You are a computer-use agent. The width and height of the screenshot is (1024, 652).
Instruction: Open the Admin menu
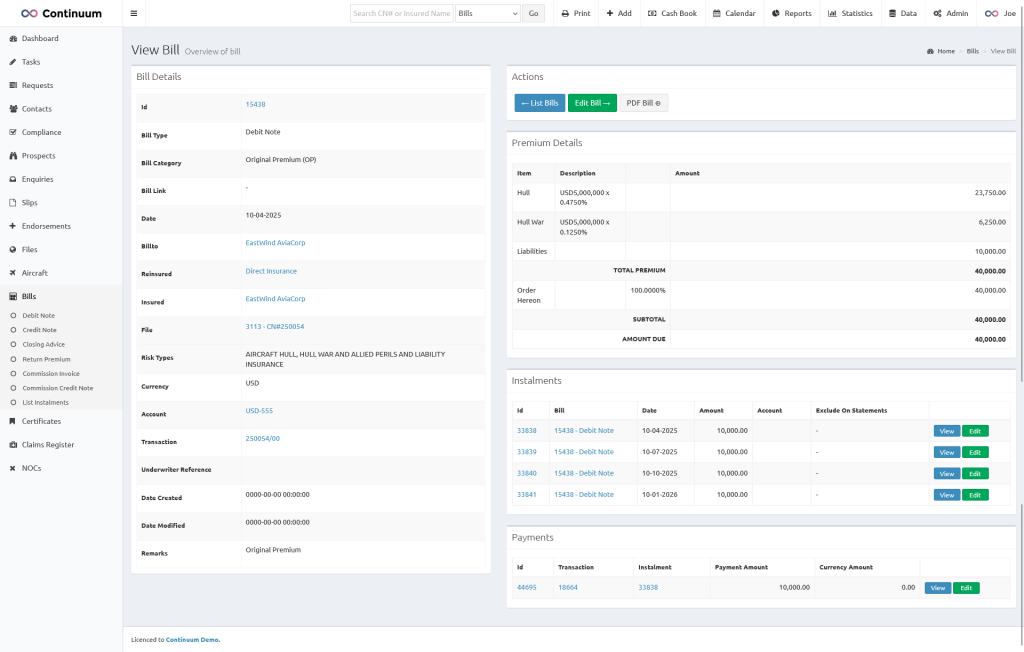(x=951, y=13)
